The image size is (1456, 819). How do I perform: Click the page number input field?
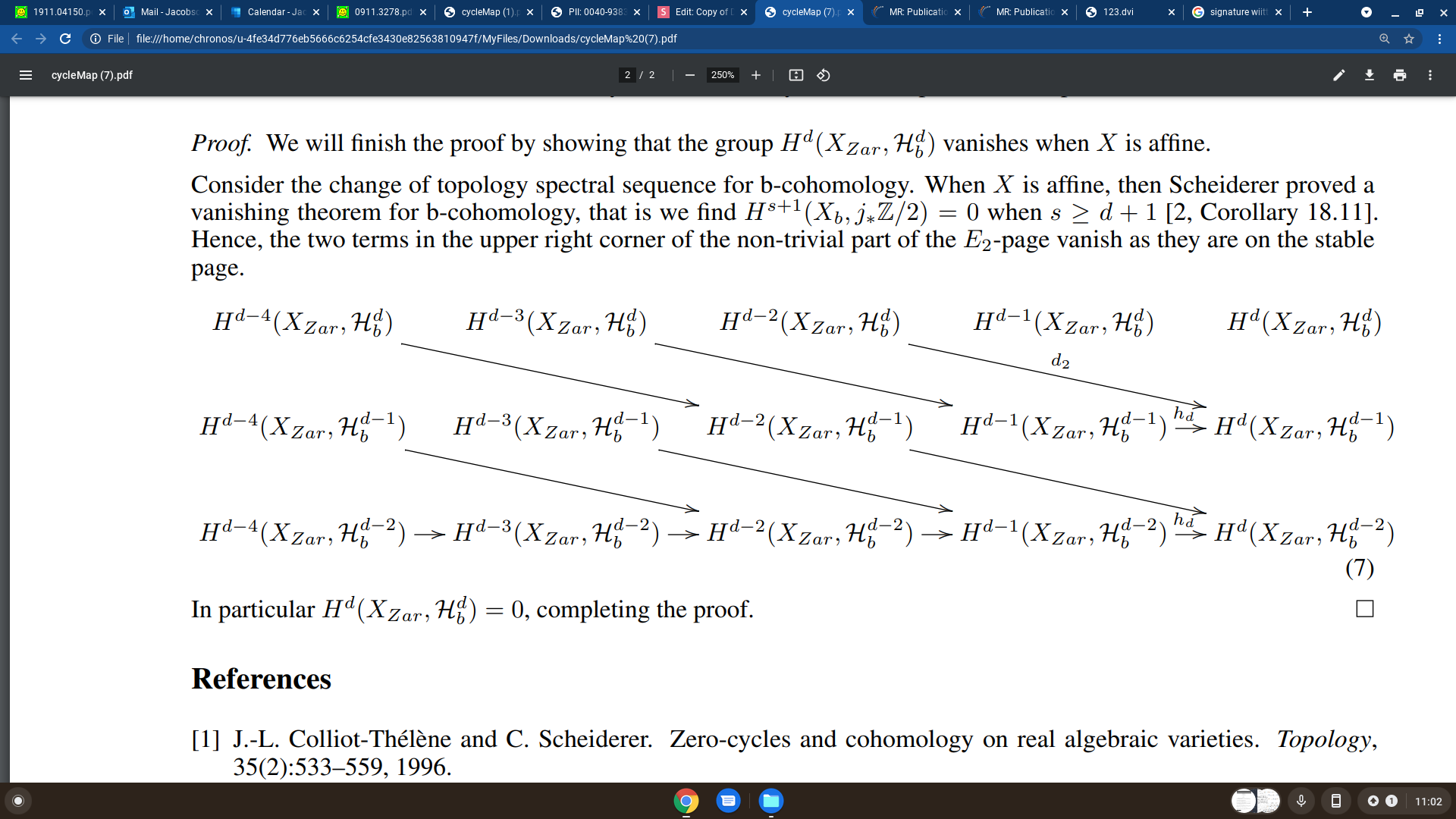(x=627, y=75)
